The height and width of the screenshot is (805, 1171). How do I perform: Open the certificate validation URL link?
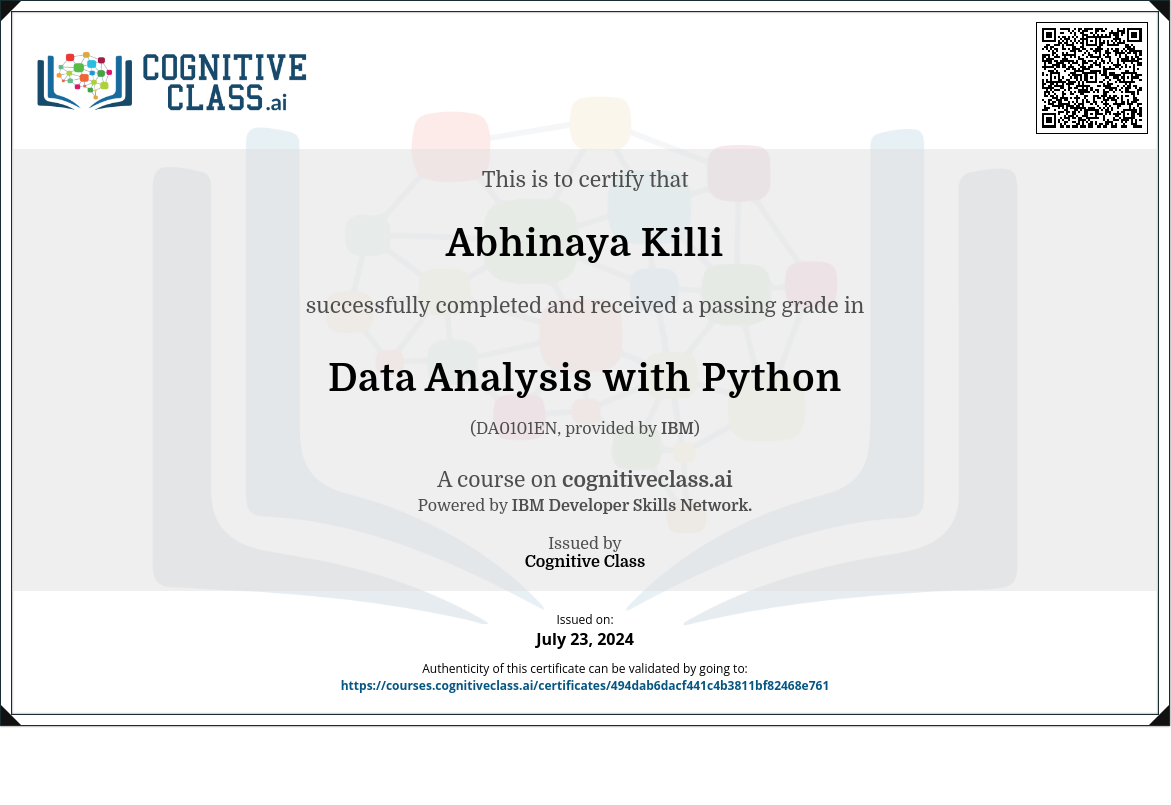tap(585, 686)
